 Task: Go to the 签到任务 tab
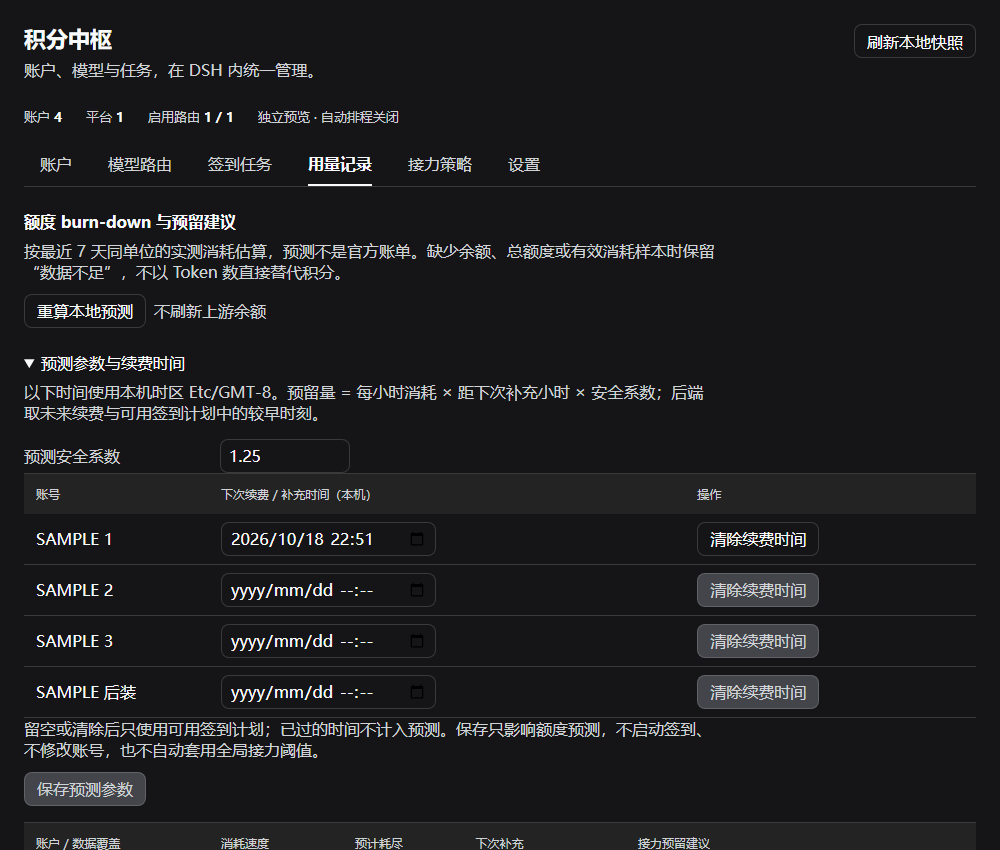point(240,165)
